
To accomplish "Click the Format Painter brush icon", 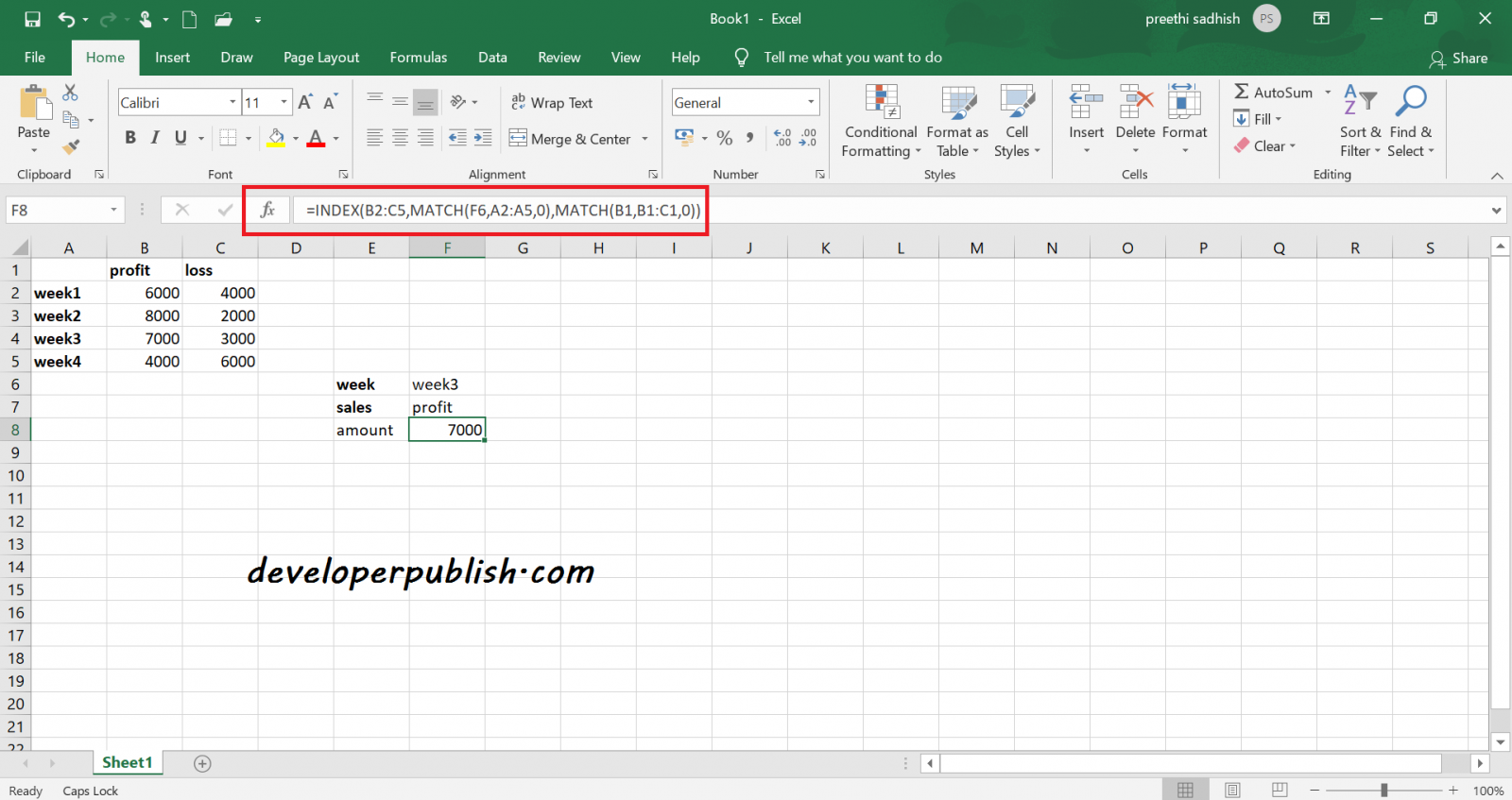I will [71, 146].
